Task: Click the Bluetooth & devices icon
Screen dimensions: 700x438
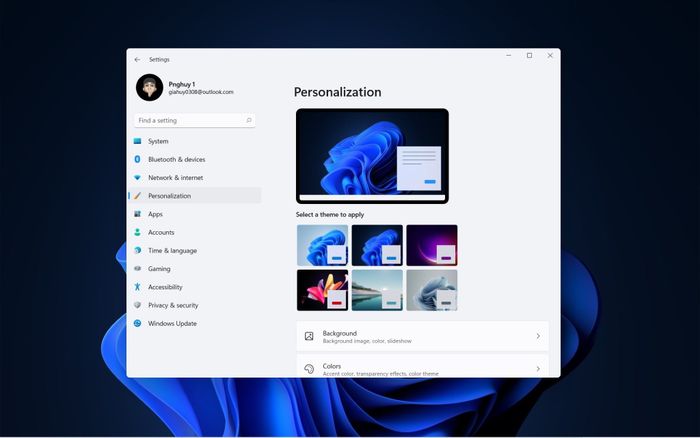Action: [138, 159]
